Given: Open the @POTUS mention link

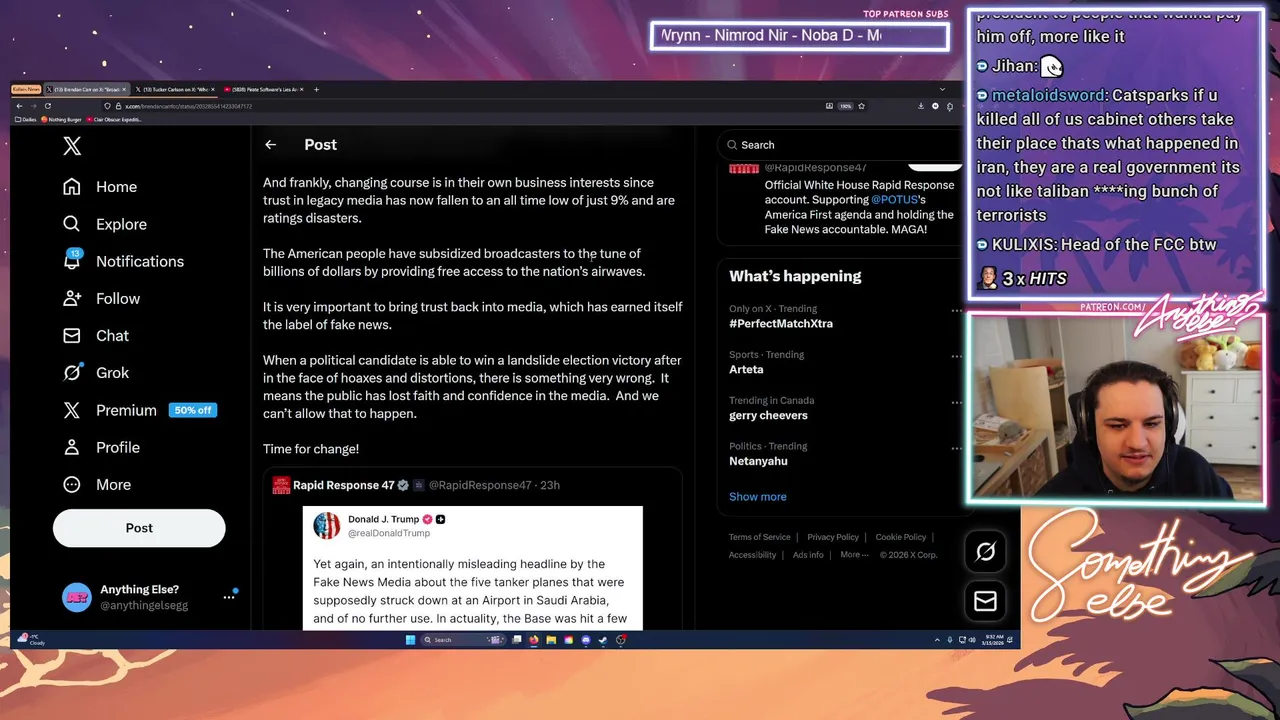Looking at the screenshot, I should click(894, 200).
